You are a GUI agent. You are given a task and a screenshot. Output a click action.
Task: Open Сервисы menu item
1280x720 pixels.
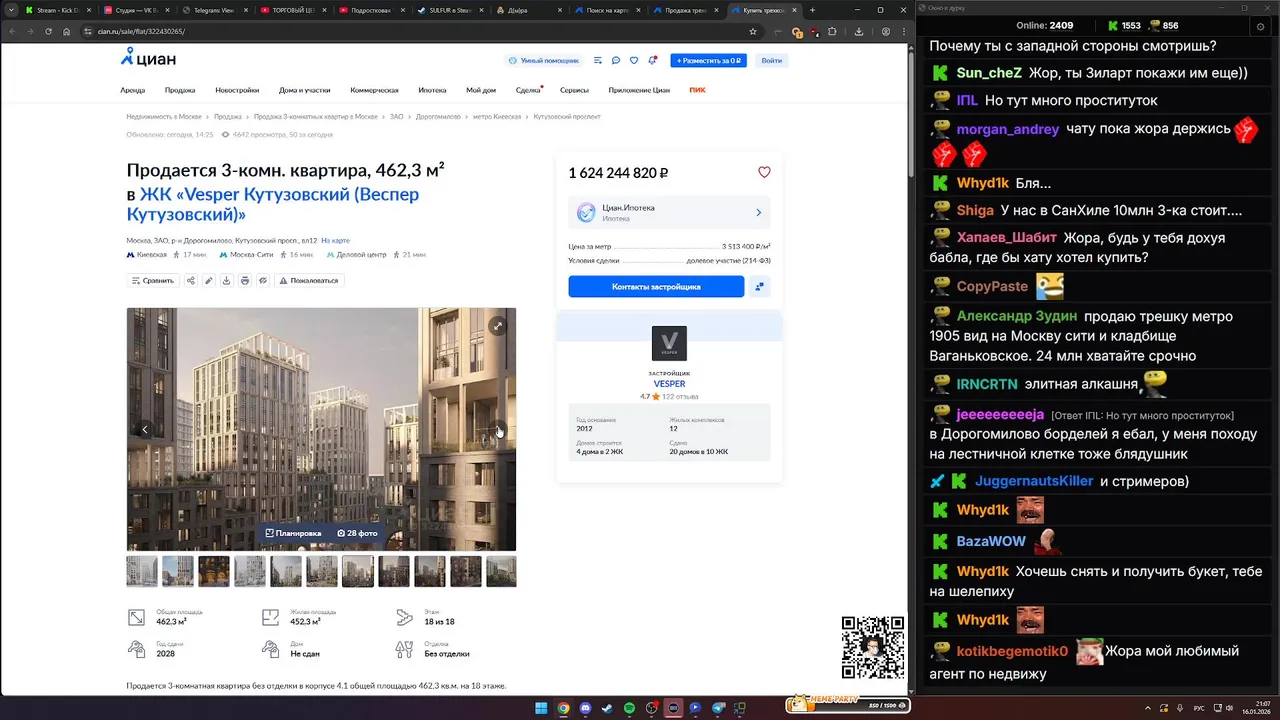tap(574, 90)
